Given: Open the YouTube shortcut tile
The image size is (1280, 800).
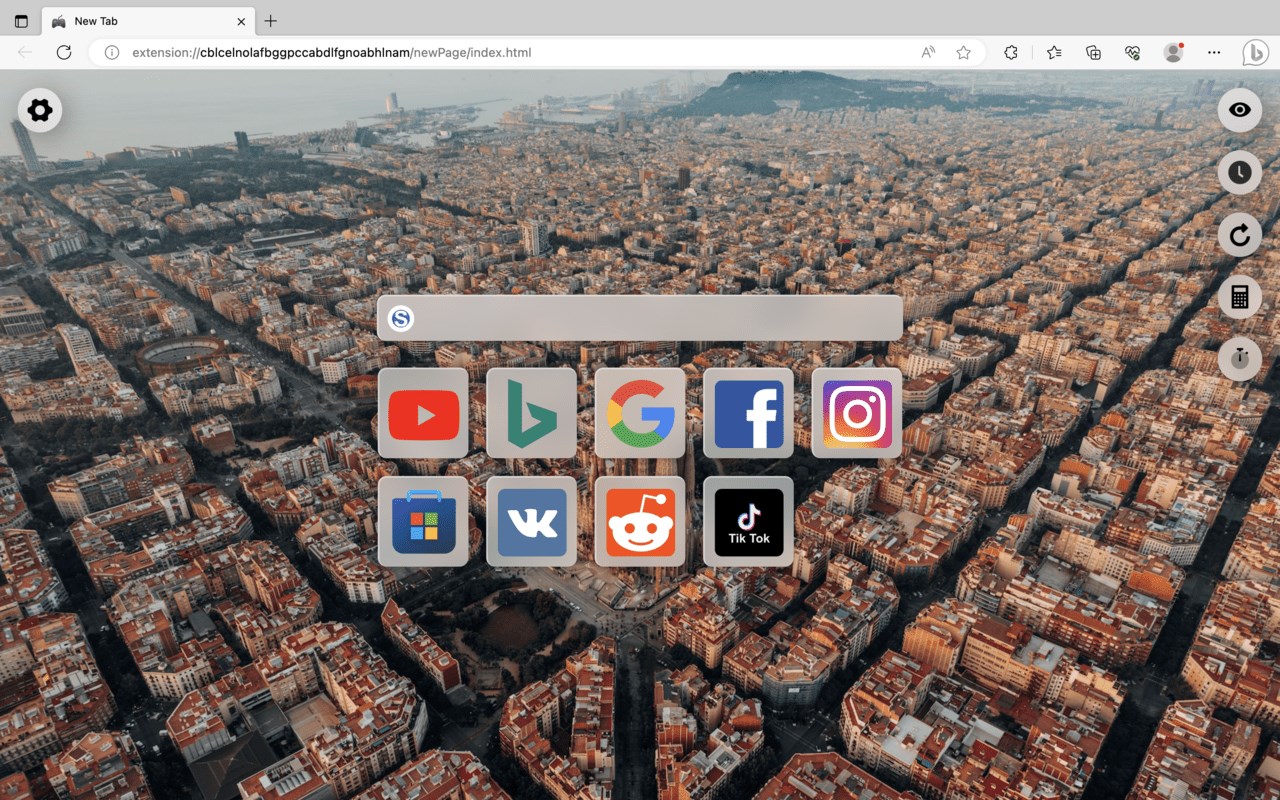Looking at the screenshot, I should click(423, 413).
